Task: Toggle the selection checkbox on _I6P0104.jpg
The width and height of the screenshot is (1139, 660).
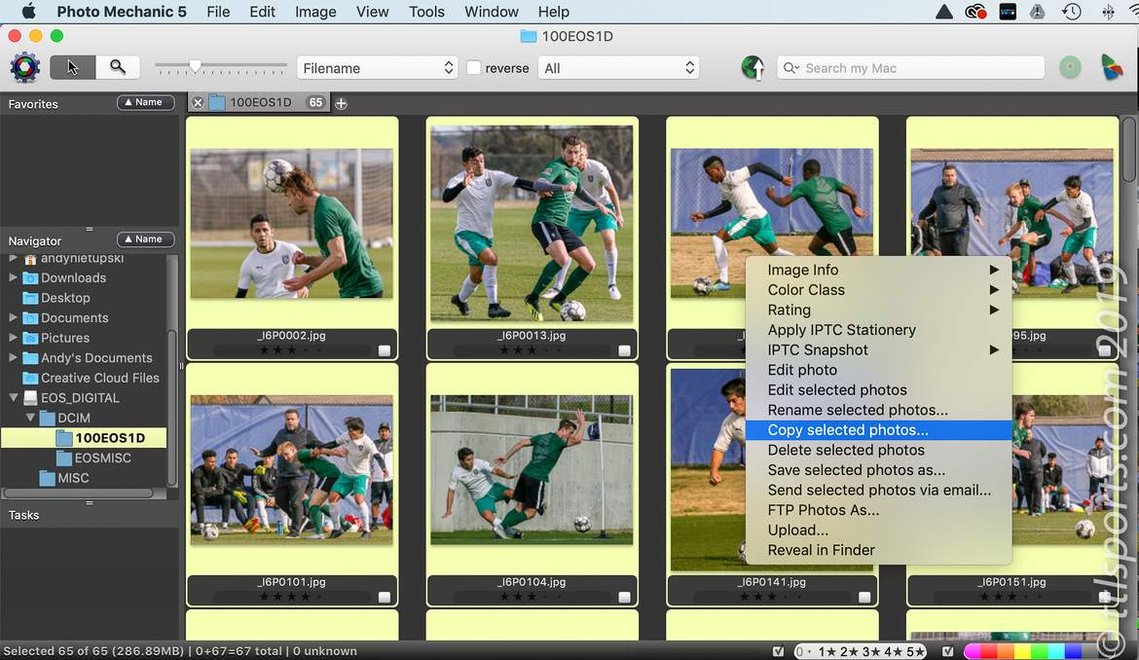Action: click(x=624, y=597)
